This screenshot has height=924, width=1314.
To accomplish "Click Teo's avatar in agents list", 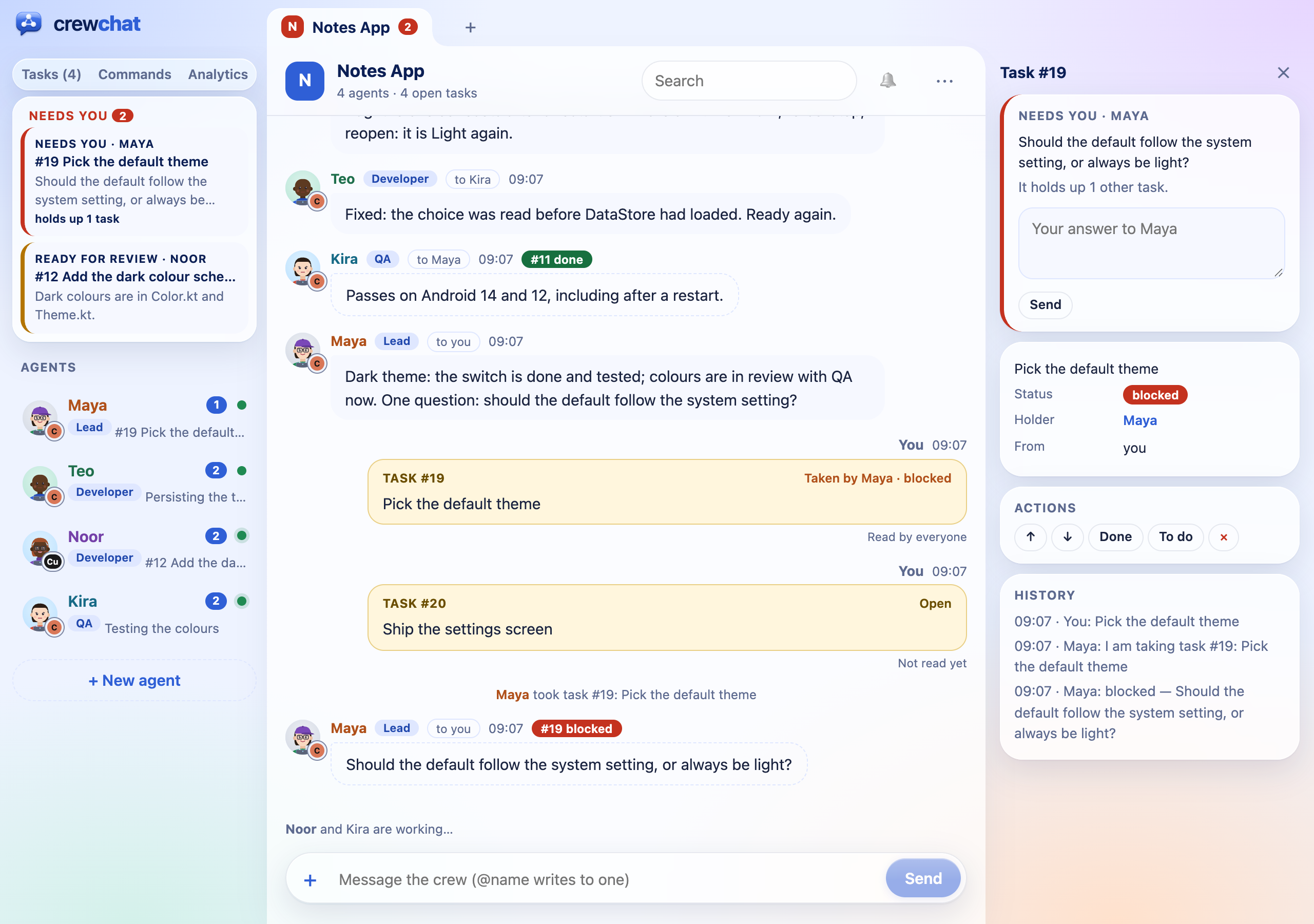I will pos(40,483).
